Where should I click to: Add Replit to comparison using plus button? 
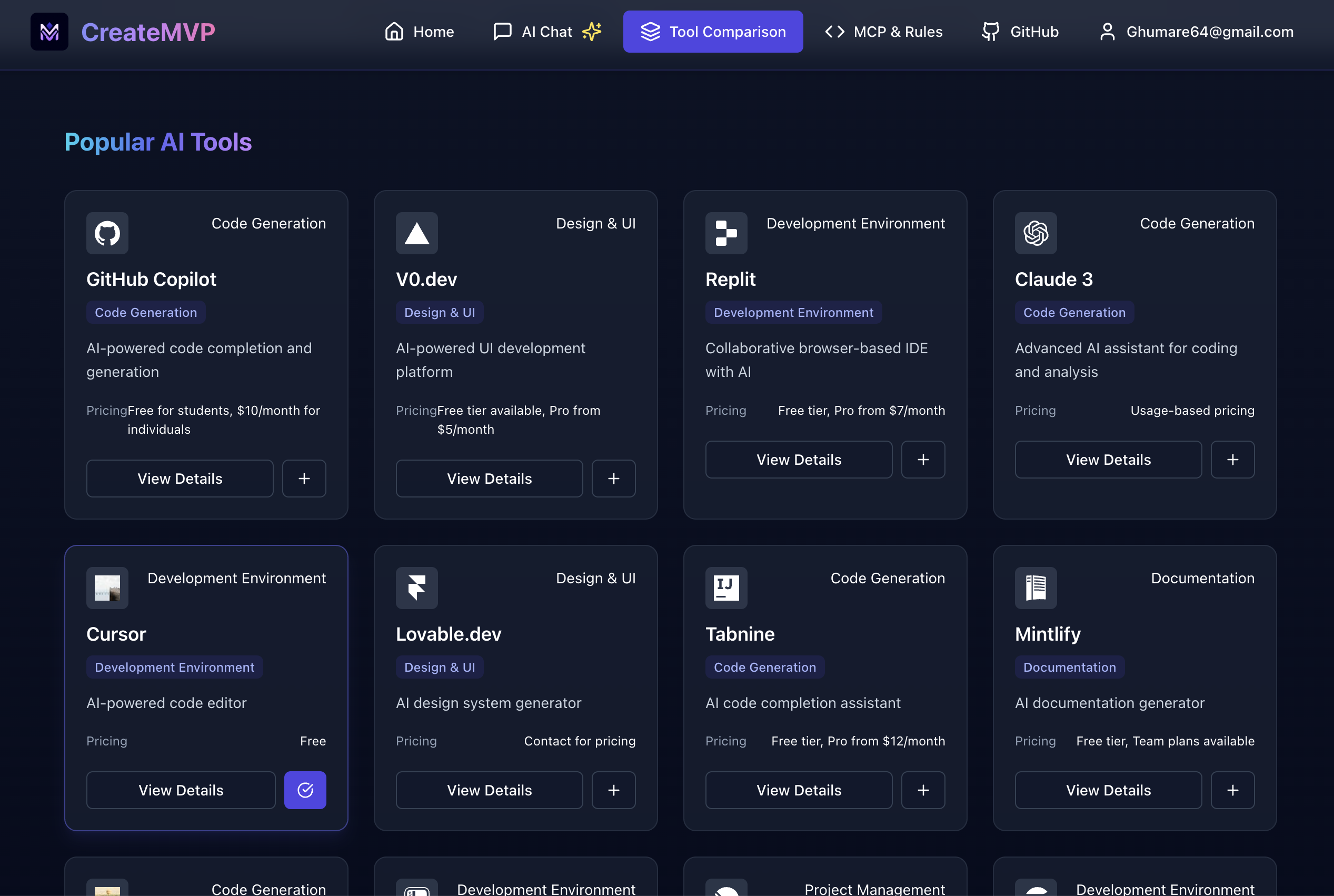(x=923, y=460)
